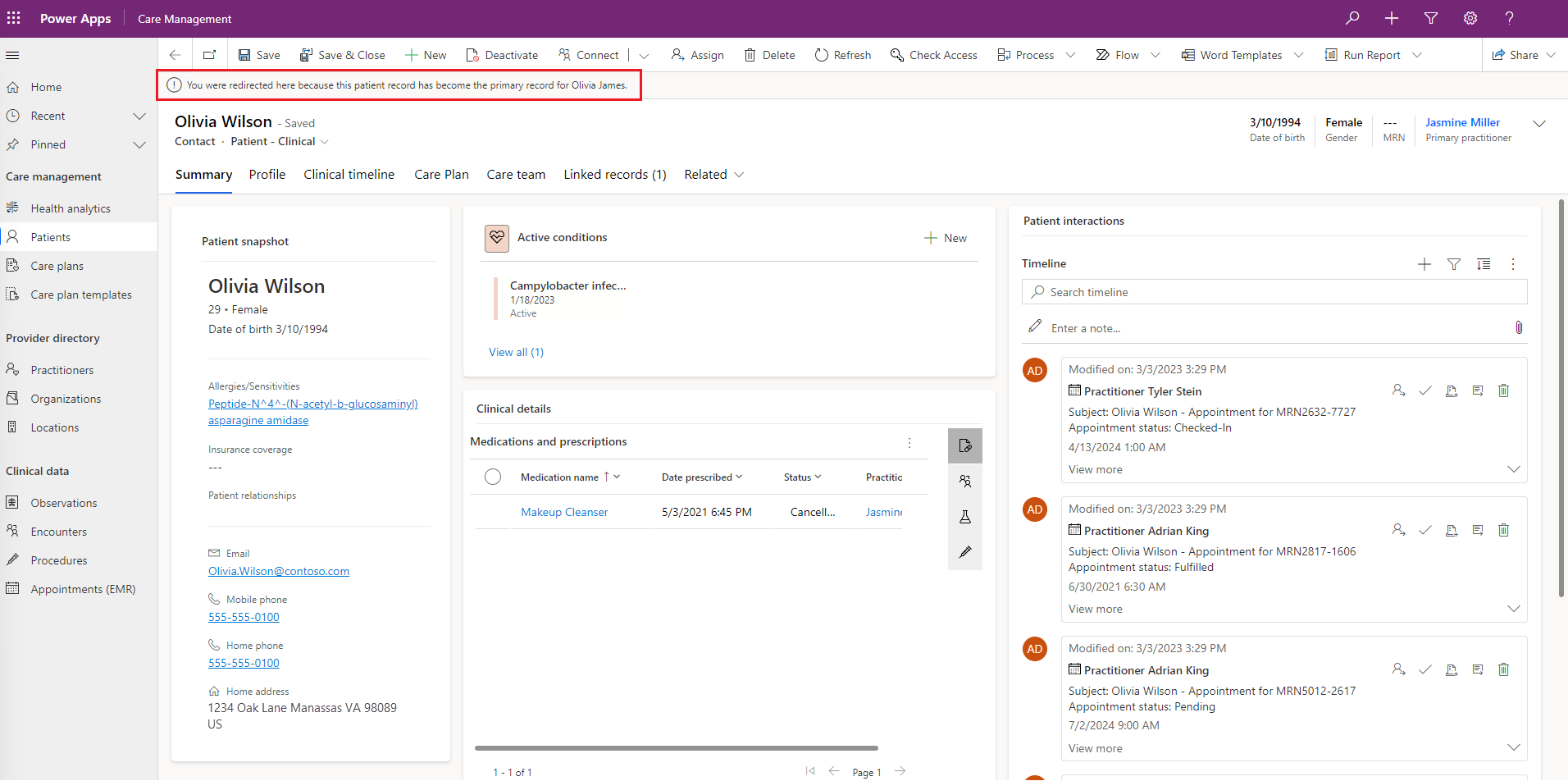
Task: Expand the record header fields chevron
Action: (x=1539, y=124)
